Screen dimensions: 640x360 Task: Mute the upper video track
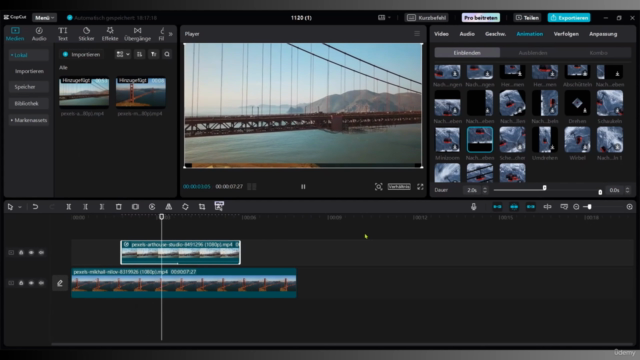[x=41, y=253]
